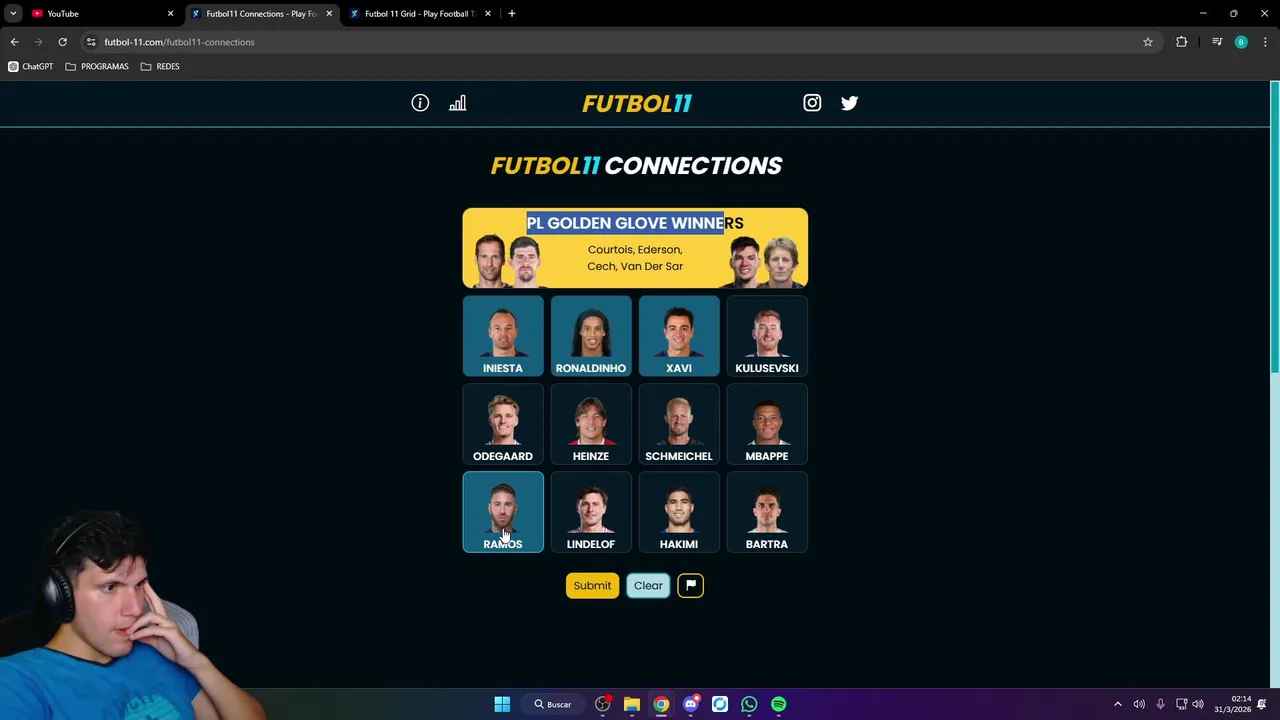Open Discord from the taskbar
Image resolution: width=1280 pixels, height=720 pixels.
coord(690,704)
